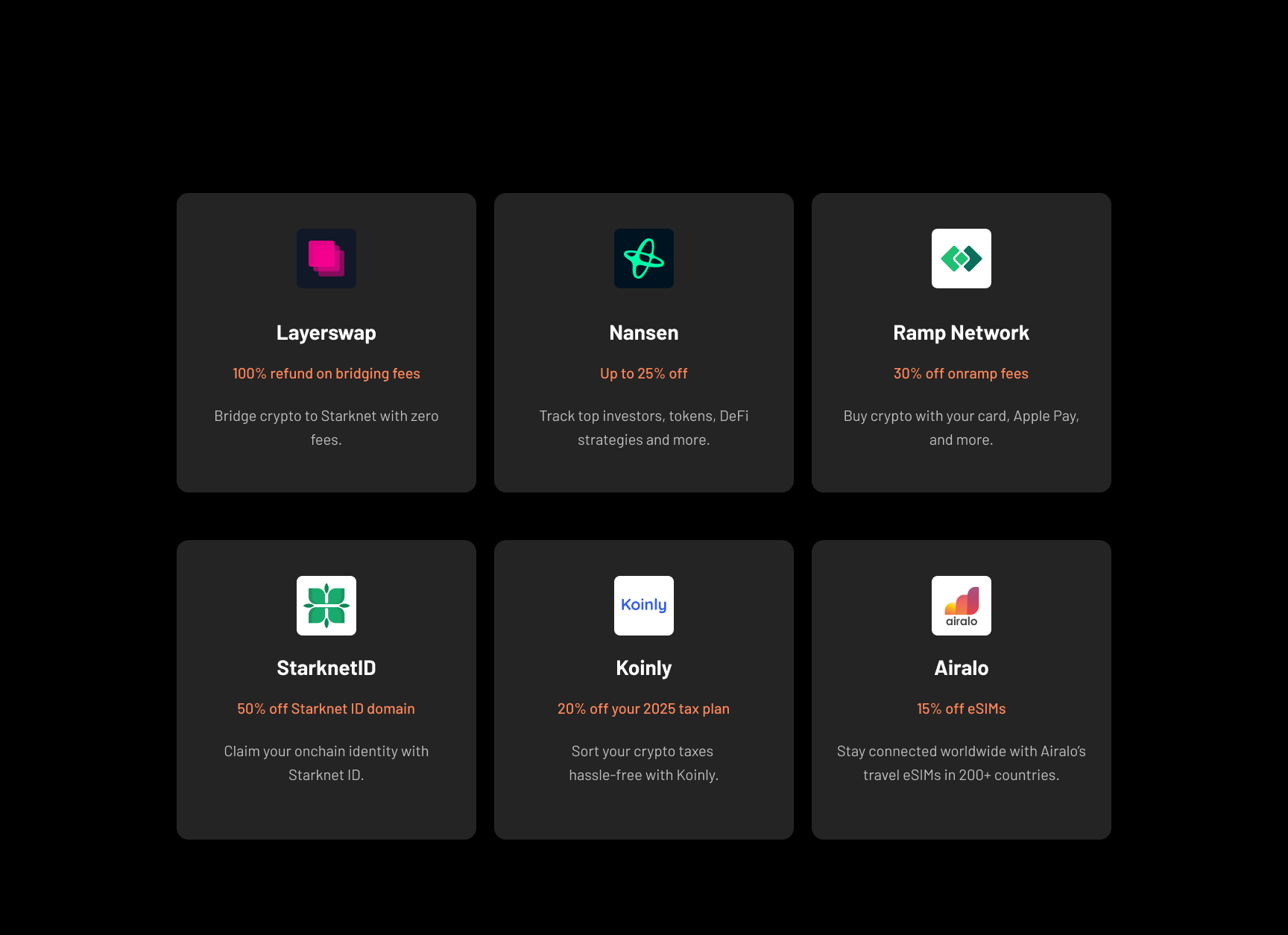Select the Ramp Network title
This screenshot has height=935, width=1288.
click(x=962, y=333)
